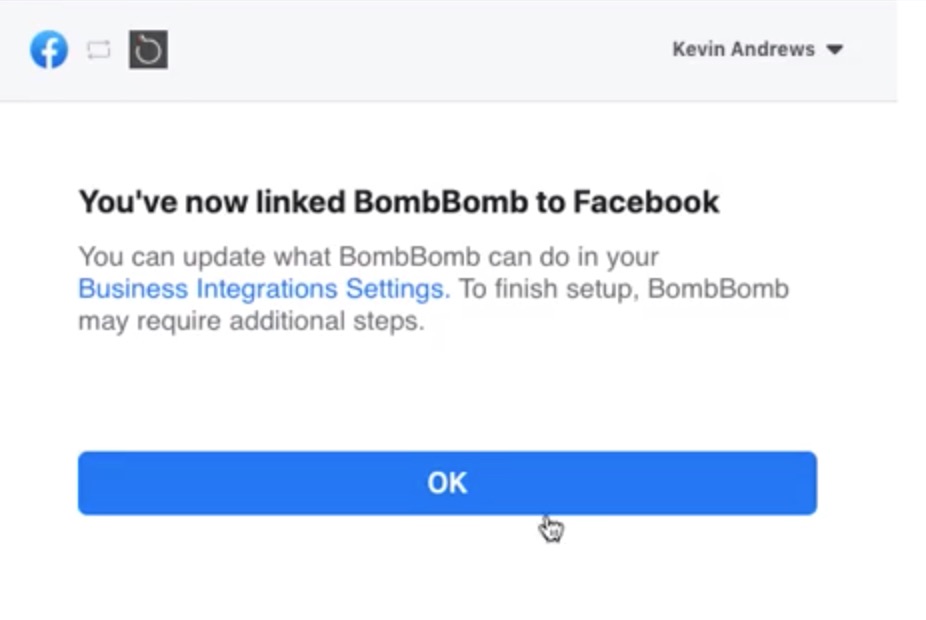This screenshot has width=926, height=620.
Task: Click the Facebook logo icon
Action: click(49, 50)
